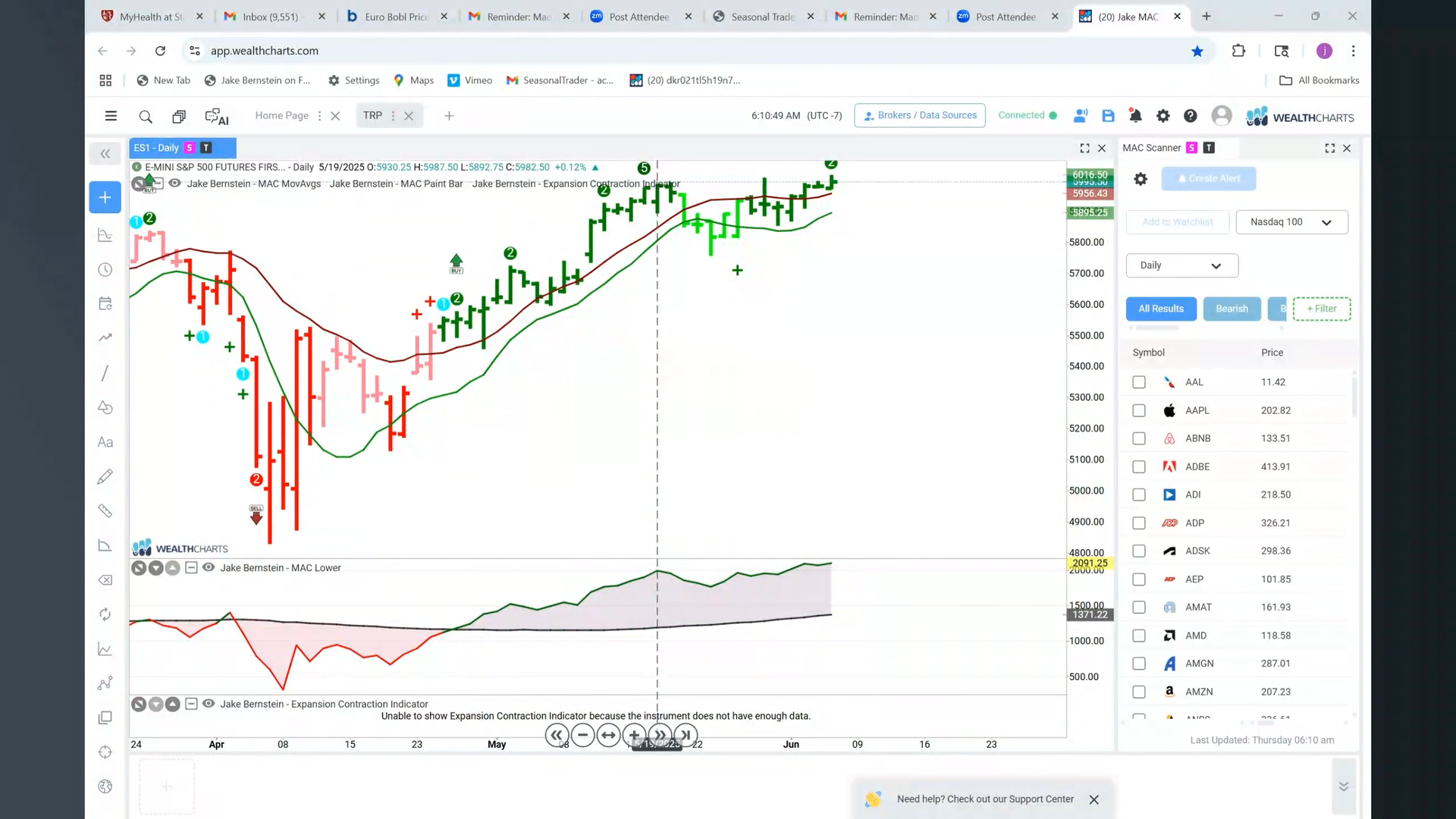
Task: Check the ADP row checkbox
Action: (1139, 523)
